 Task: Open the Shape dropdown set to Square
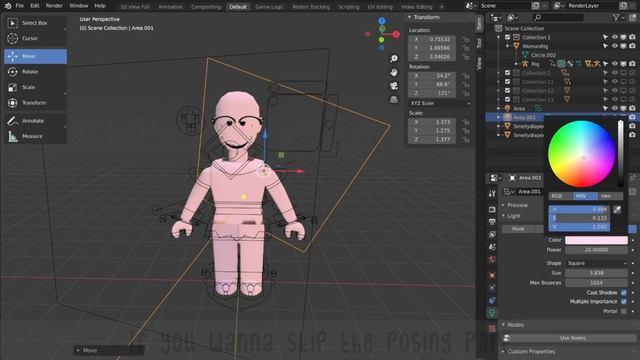coord(597,263)
